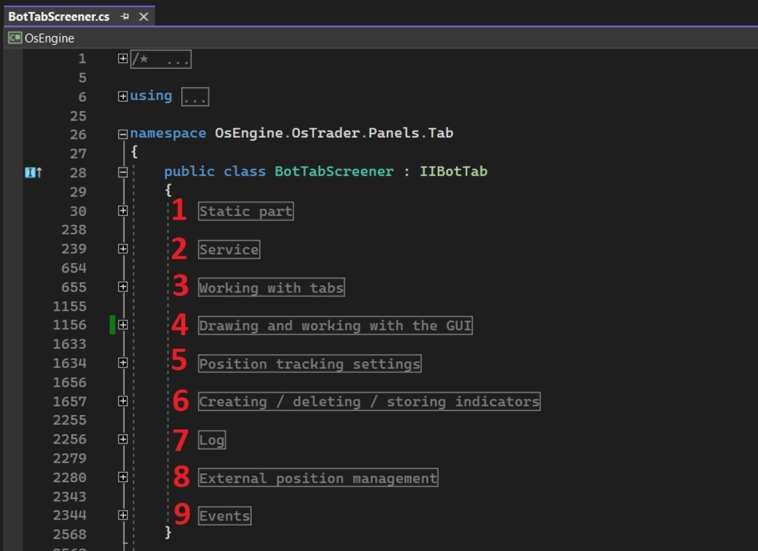Expand the Working with tabs region
Viewport: 758px width, 551px height.
(x=123, y=287)
